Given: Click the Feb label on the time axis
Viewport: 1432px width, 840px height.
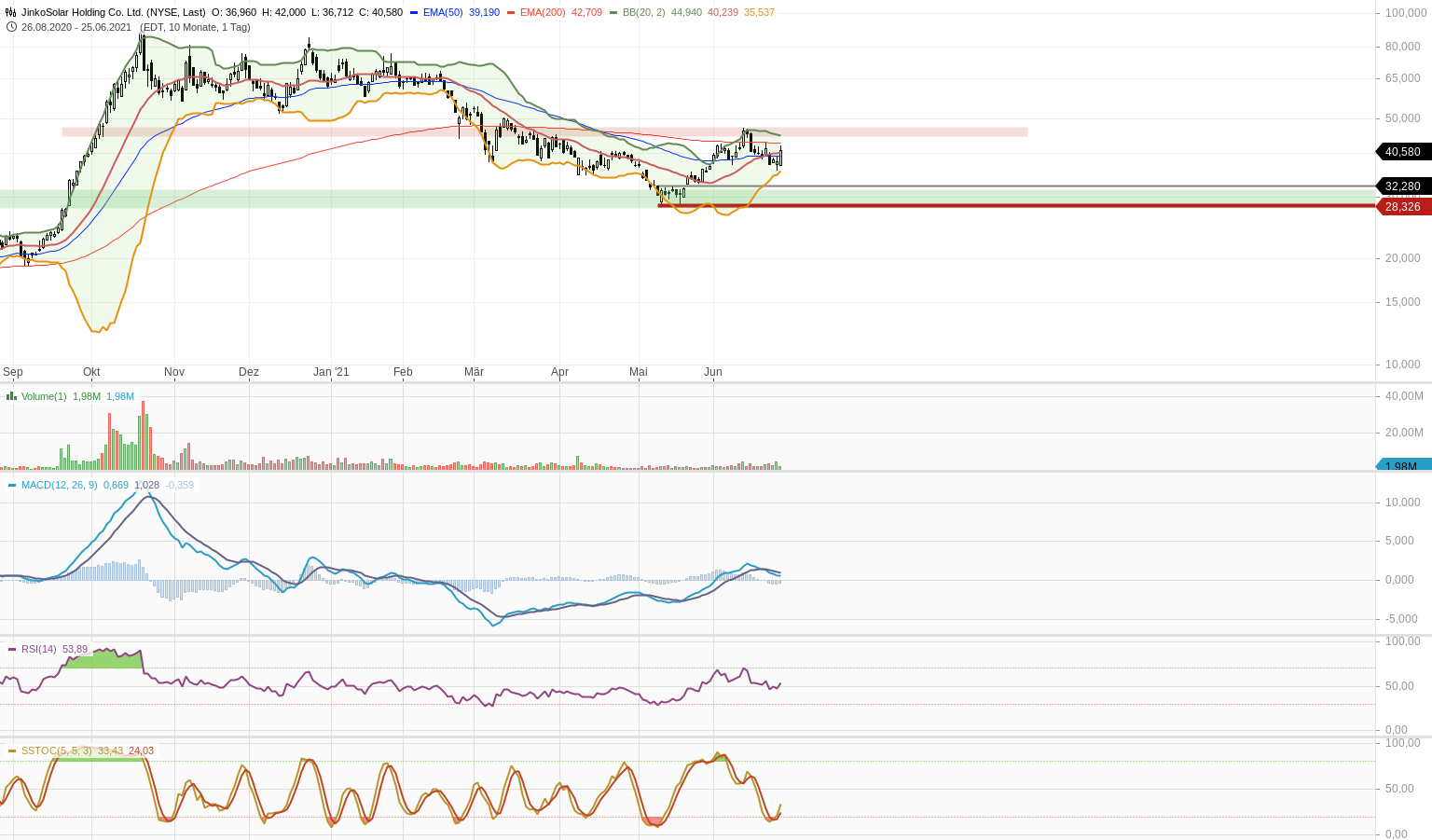Looking at the screenshot, I should coord(403,372).
